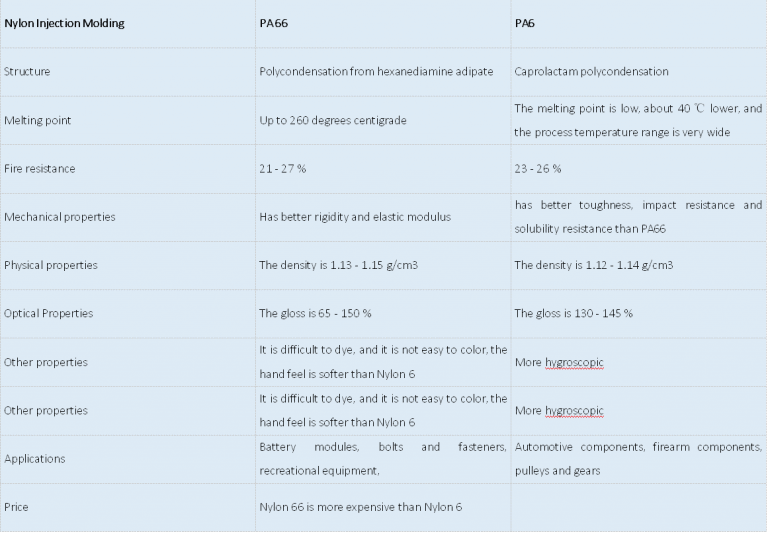768x534 pixels.
Task: Click the "Structure" row label
Action: tap(27, 72)
